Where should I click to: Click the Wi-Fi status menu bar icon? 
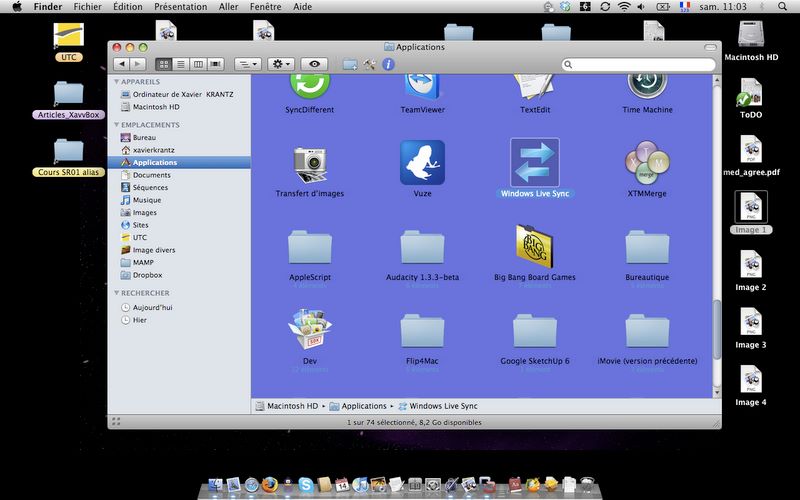[623, 7]
